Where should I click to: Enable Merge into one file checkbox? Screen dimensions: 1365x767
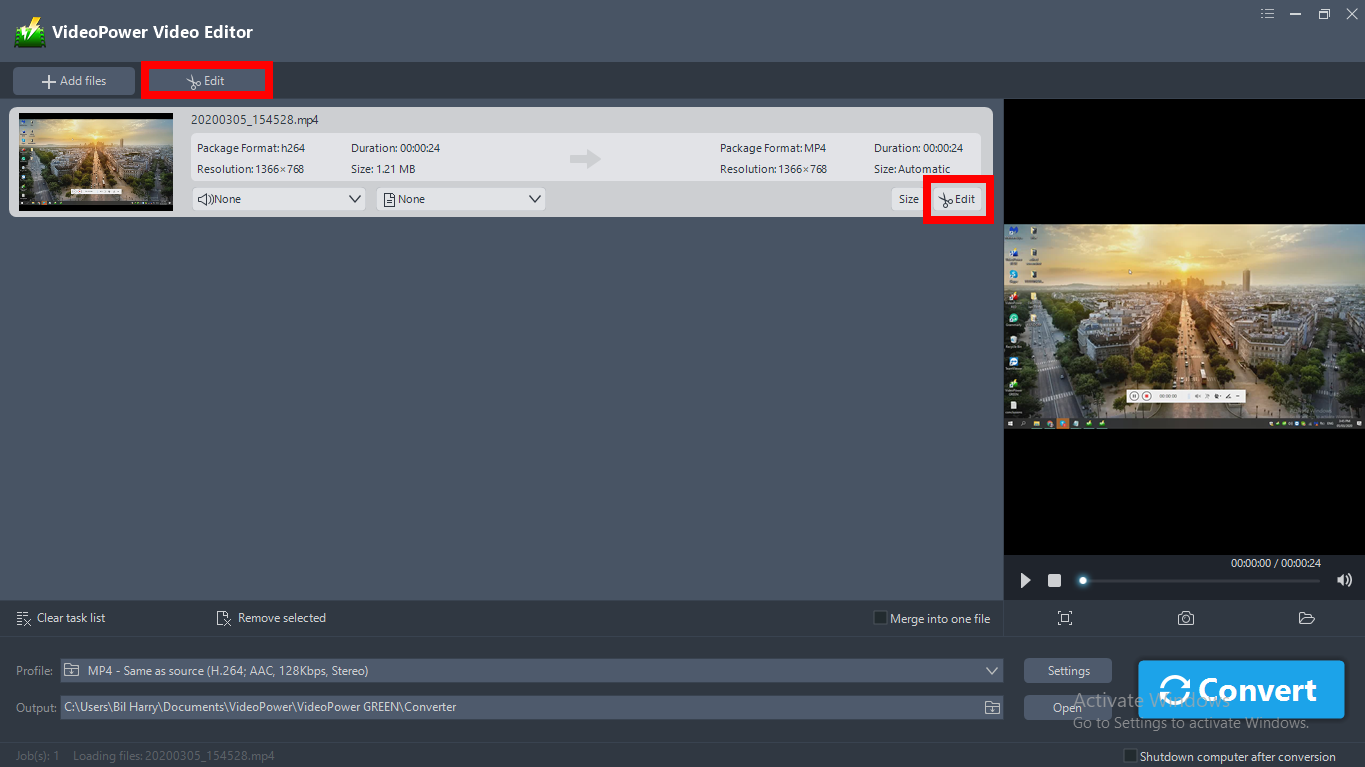[880, 618]
